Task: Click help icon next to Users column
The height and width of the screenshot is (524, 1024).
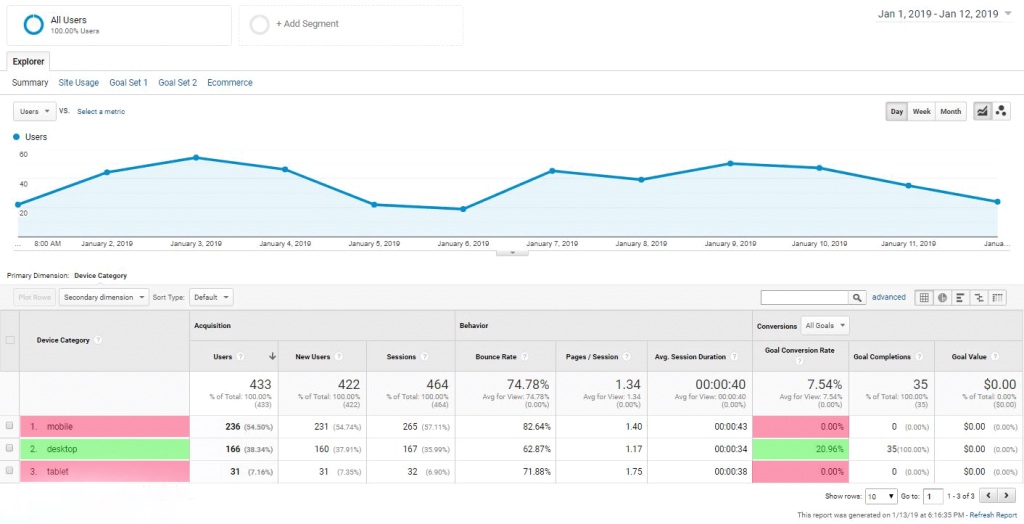Action: [240, 357]
